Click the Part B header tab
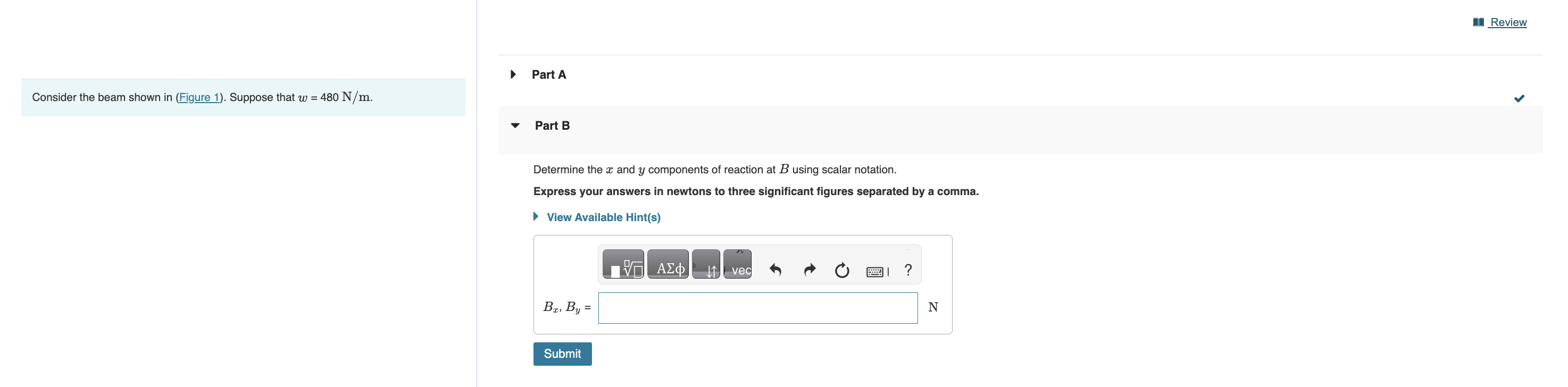This screenshot has width=1568, height=387. point(553,125)
